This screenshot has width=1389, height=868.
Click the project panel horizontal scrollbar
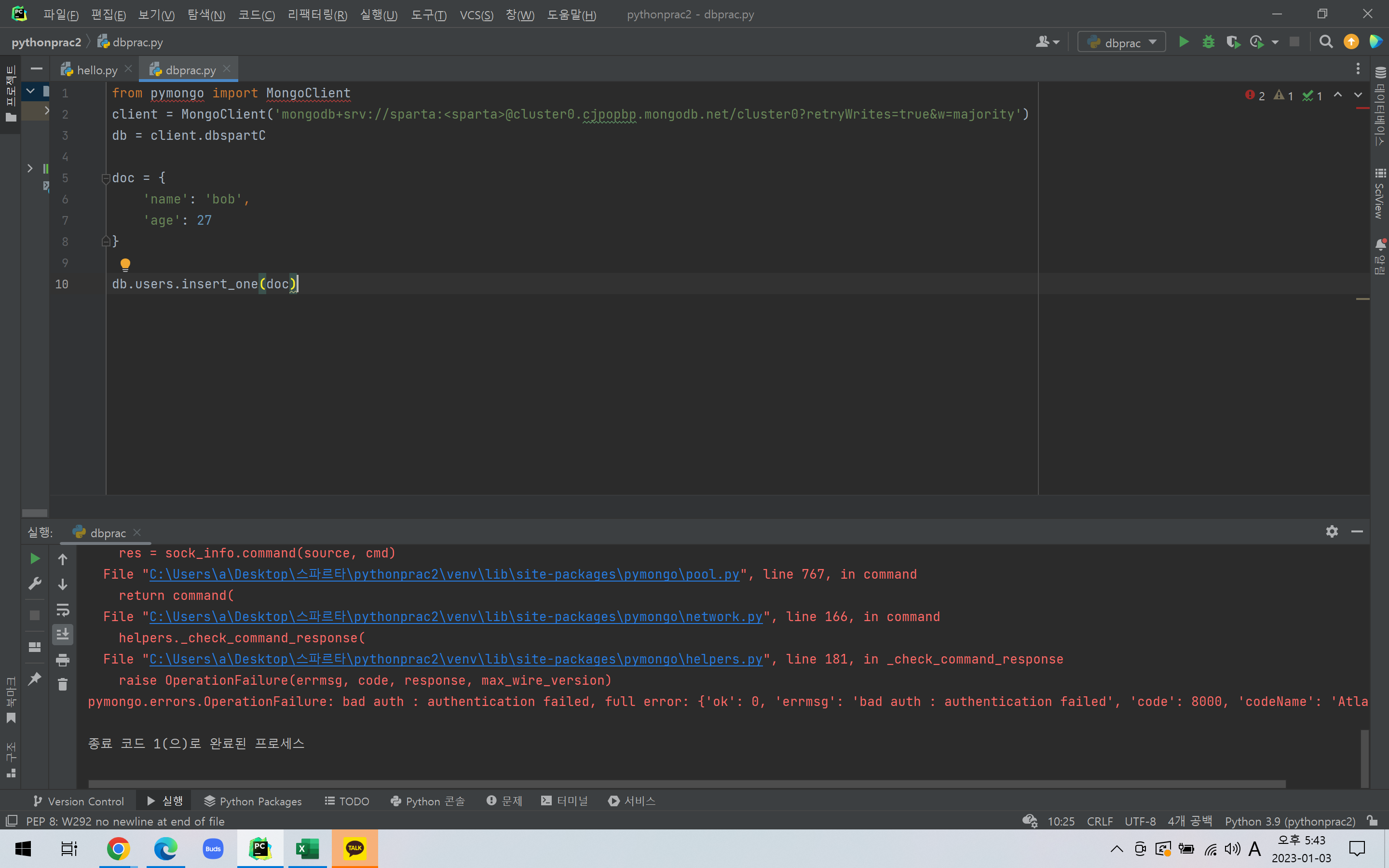coord(34,513)
